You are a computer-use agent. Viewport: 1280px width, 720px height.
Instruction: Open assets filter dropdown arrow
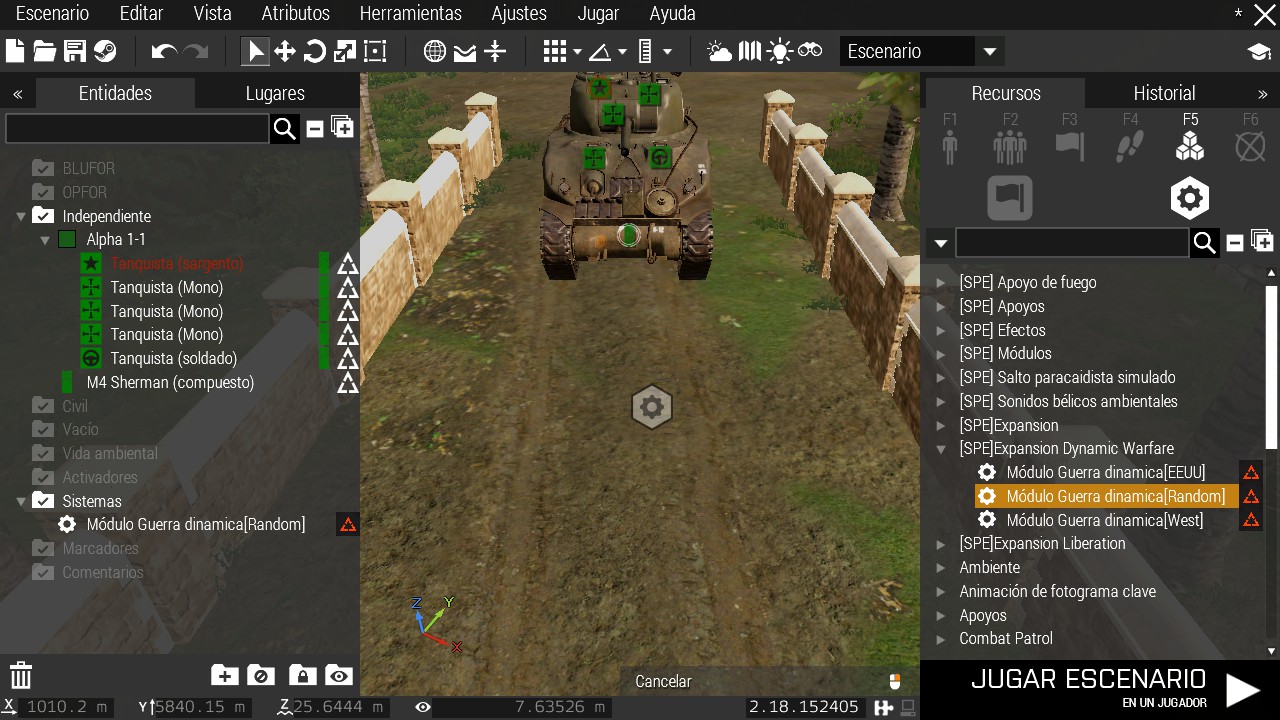click(939, 243)
